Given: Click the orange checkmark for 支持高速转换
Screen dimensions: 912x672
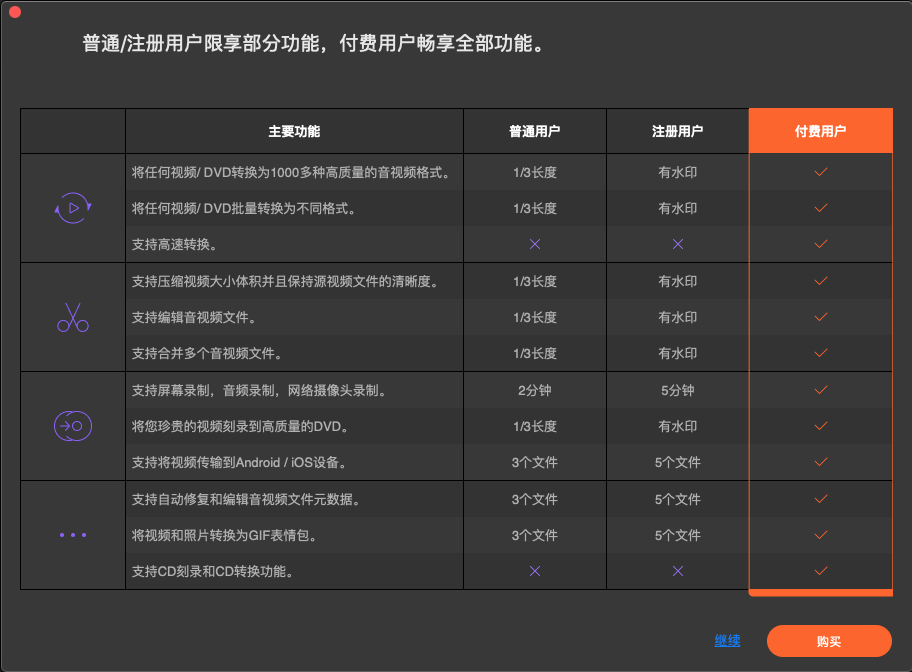Looking at the screenshot, I should coord(820,243).
